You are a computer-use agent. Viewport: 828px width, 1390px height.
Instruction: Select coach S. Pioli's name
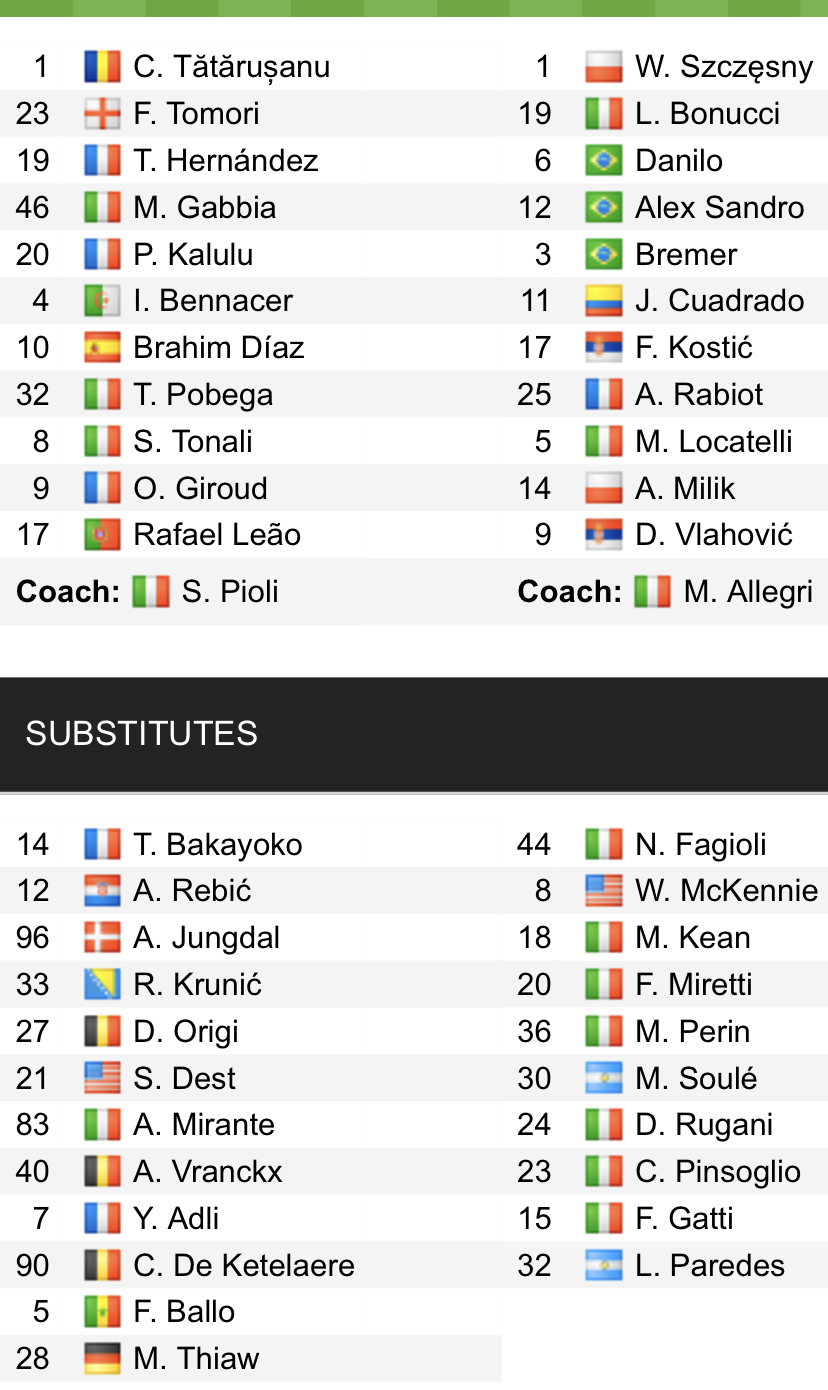(x=230, y=592)
